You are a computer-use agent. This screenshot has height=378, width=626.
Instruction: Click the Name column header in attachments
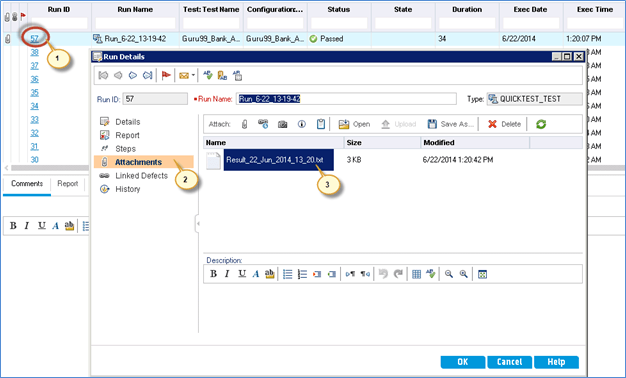point(273,142)
